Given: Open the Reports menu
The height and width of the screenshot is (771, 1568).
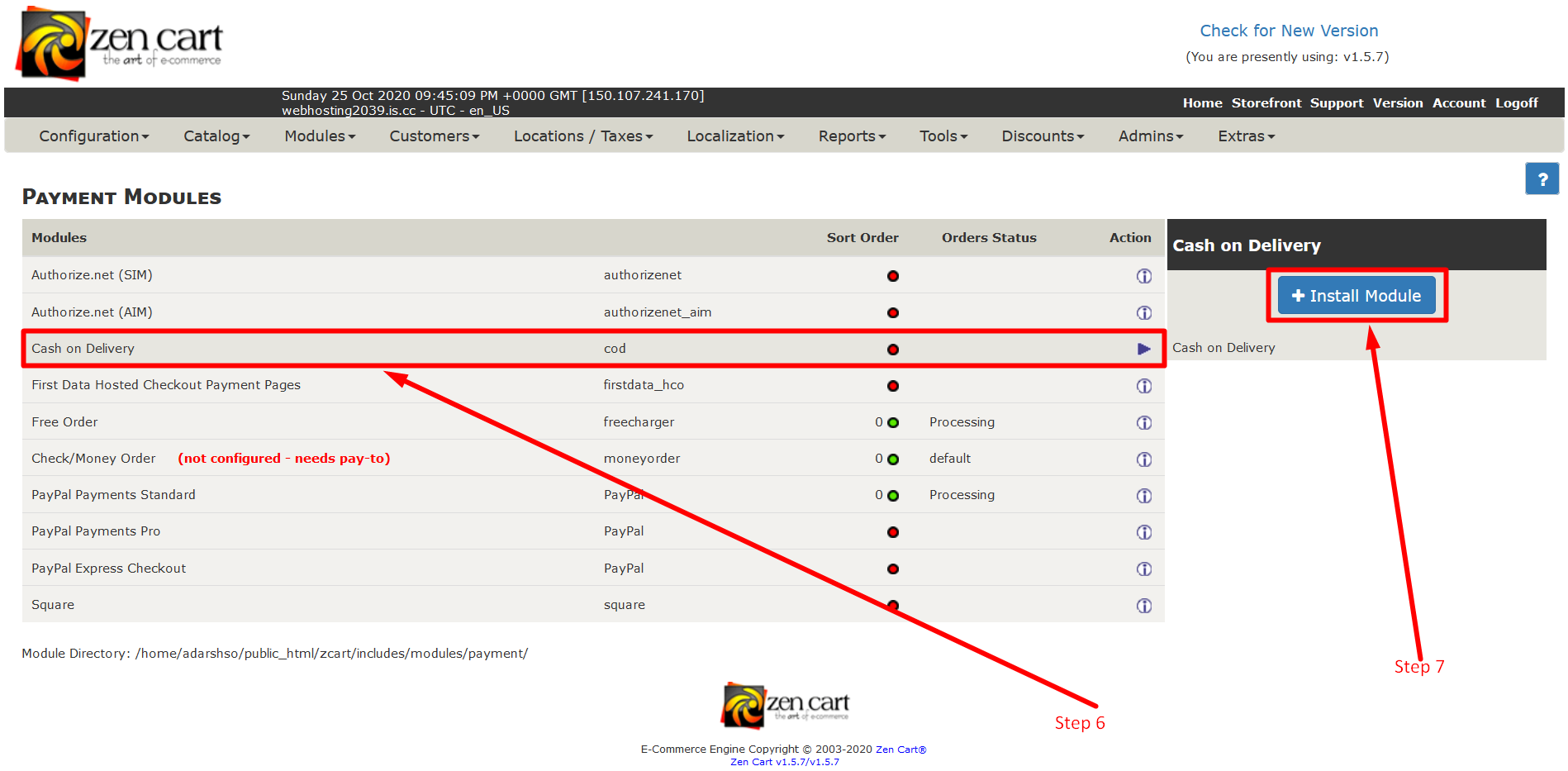Looking at the screenshot, I should [852, 136].
